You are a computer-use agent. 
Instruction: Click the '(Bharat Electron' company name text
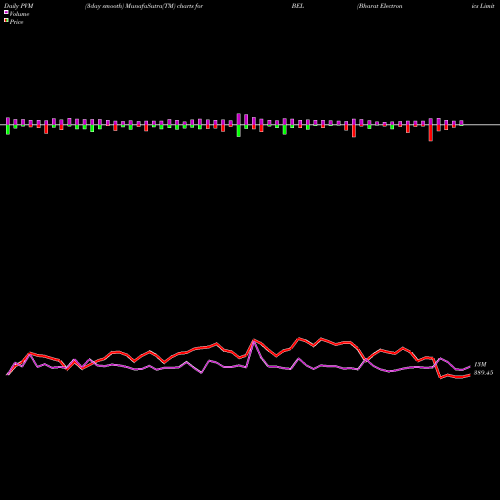pyautogui.click(x=380, y=6)
